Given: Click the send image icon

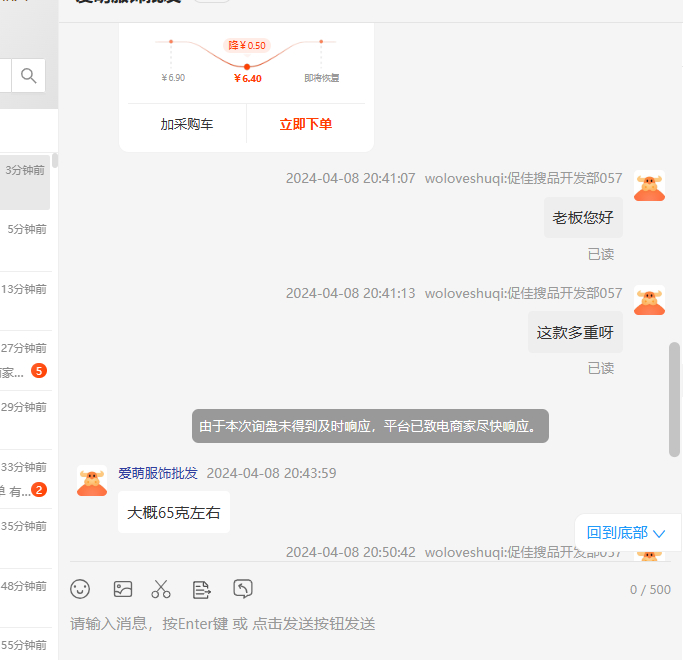Looking at the screenshot, I should pos(123,589).
